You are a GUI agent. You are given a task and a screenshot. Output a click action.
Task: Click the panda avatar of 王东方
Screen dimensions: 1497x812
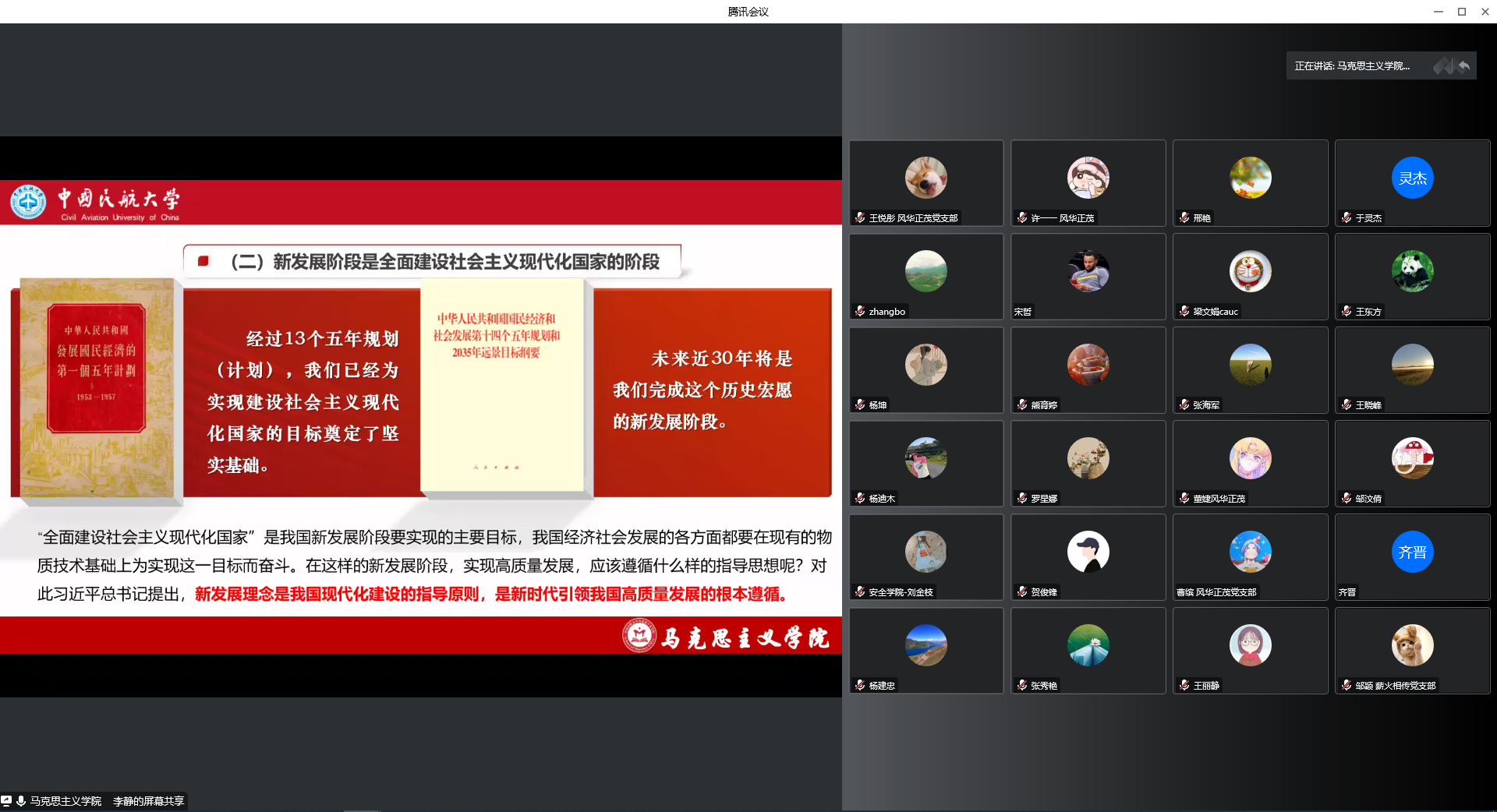click(1412, 271)
